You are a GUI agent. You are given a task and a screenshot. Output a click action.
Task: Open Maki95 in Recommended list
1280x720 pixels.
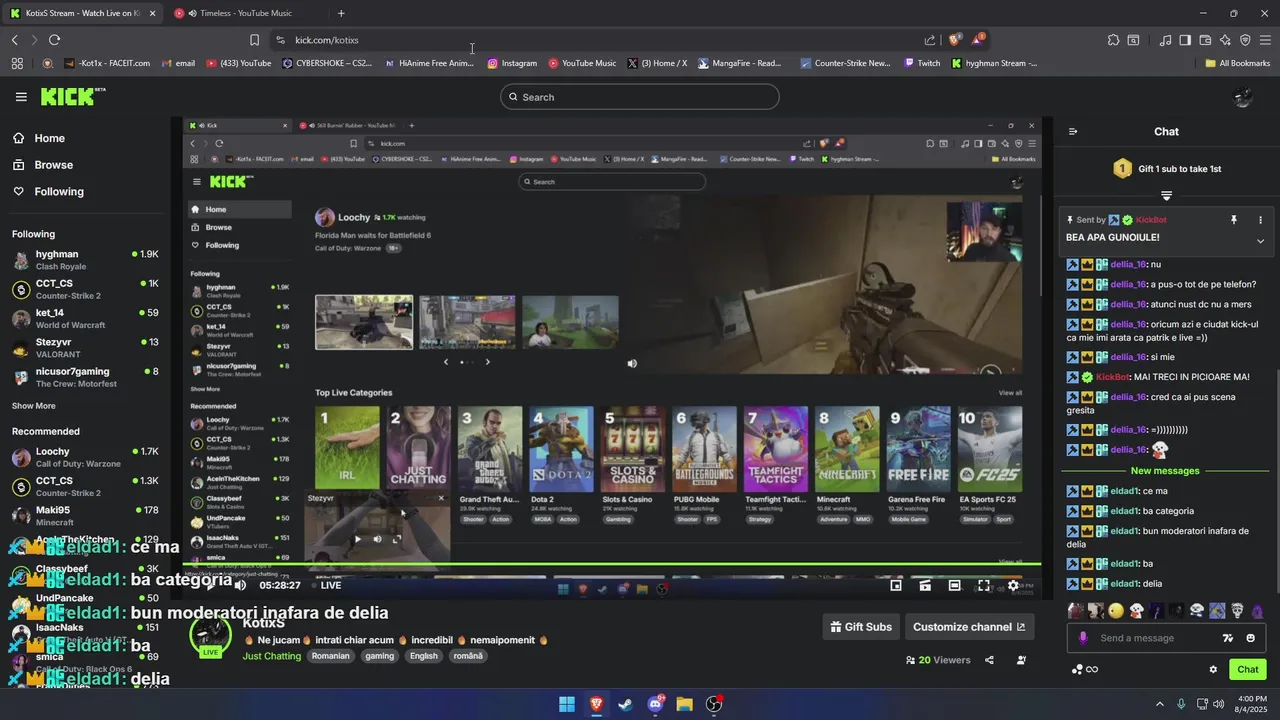click(x=85, y=515)
